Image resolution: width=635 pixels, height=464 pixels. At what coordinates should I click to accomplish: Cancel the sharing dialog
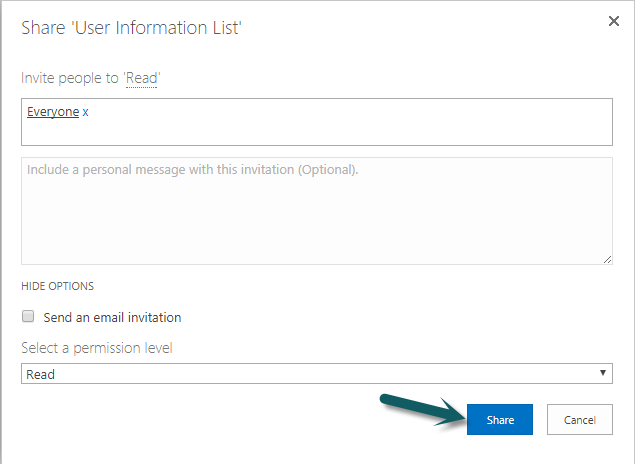[x=580, y=419]
